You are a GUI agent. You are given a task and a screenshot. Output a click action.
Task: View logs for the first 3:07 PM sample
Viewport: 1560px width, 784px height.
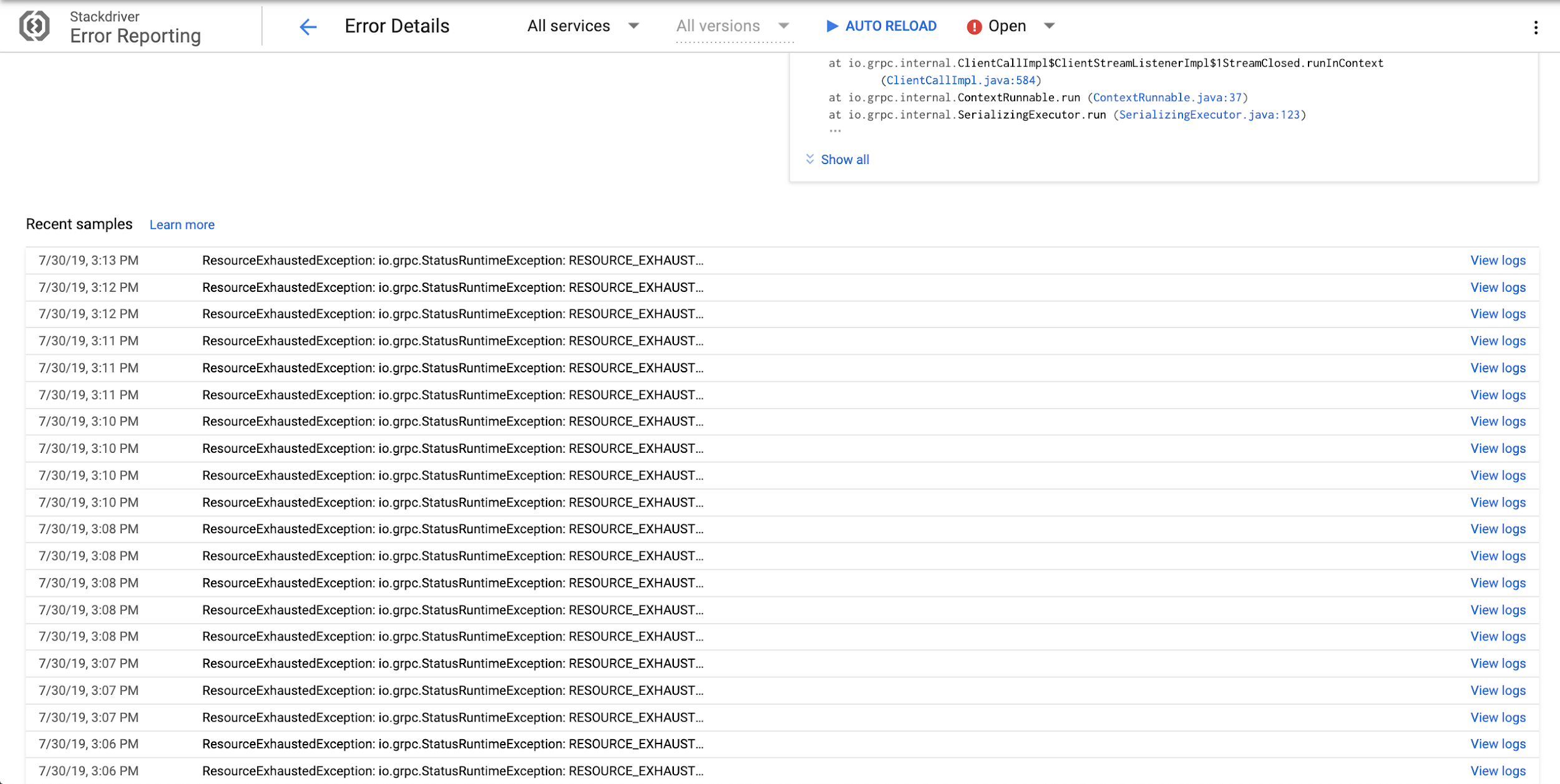point(1498,664)
